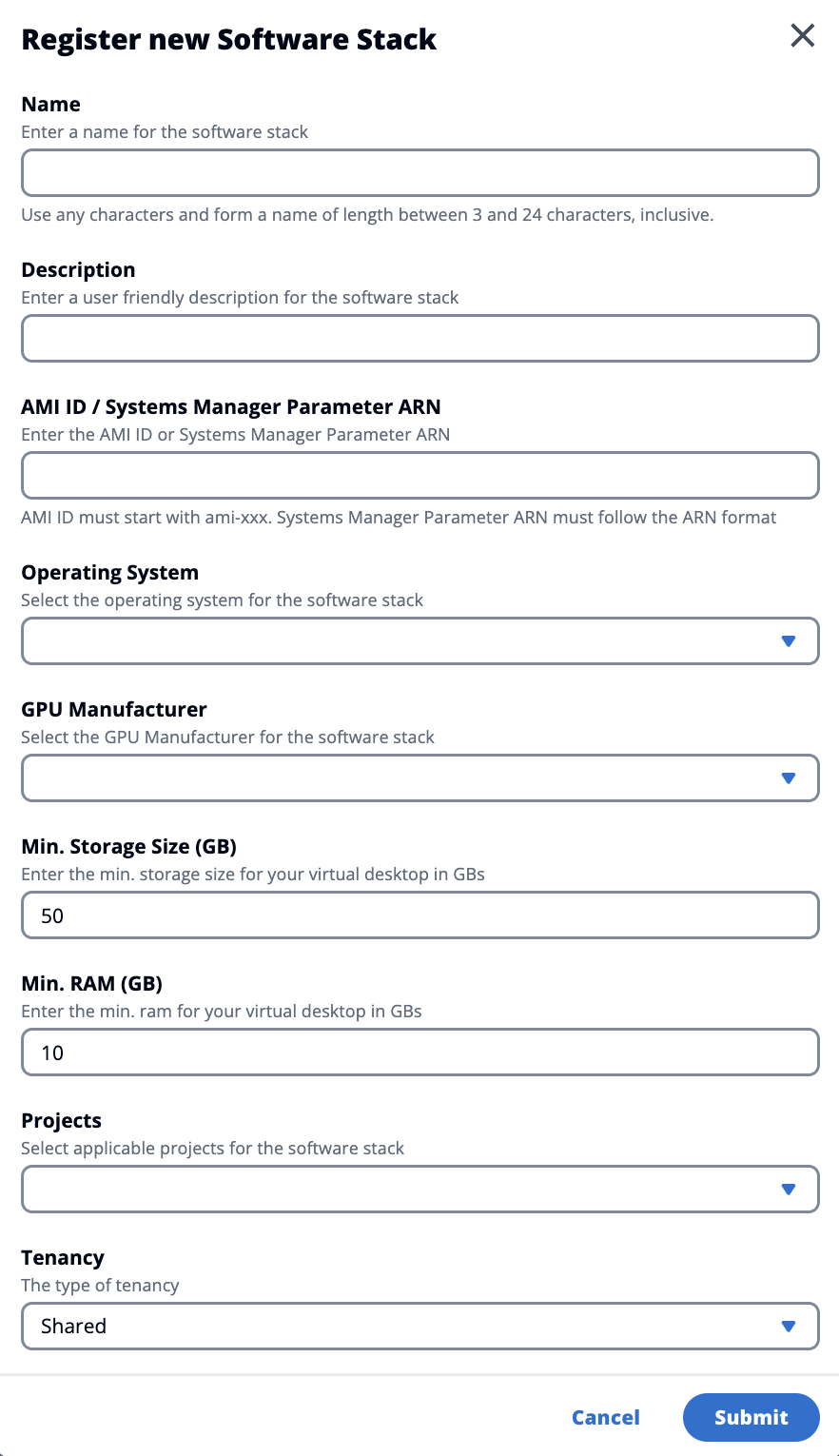Click the Min. RAM field showing 10

tap(419, 1053)
